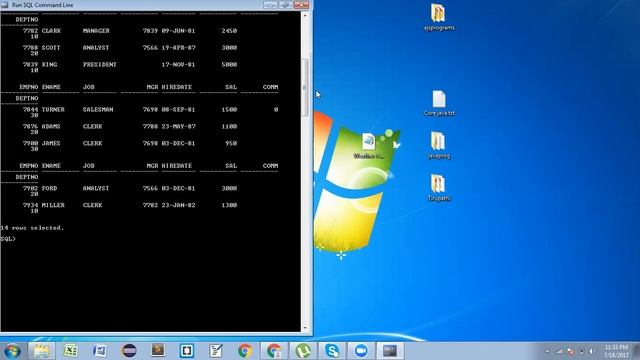Click the MILLER employee name
Viewport: 640px width, 360px height.
pos(53,205)
